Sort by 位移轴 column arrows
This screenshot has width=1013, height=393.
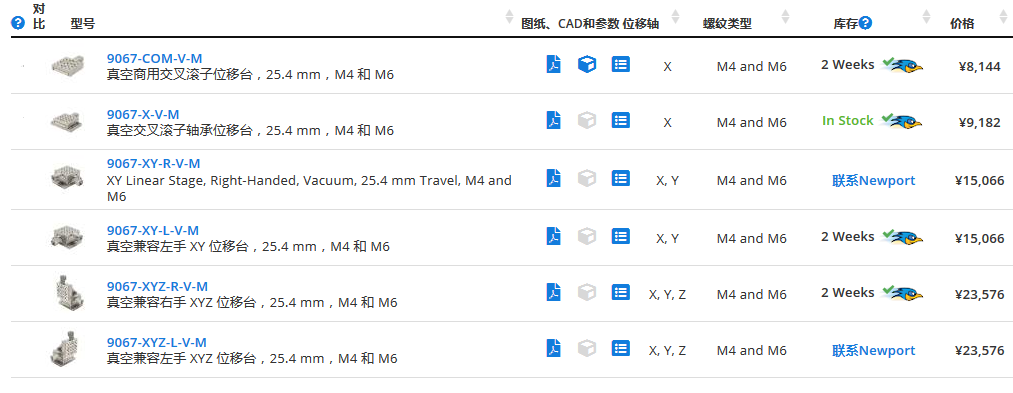[x=676, y=17]
